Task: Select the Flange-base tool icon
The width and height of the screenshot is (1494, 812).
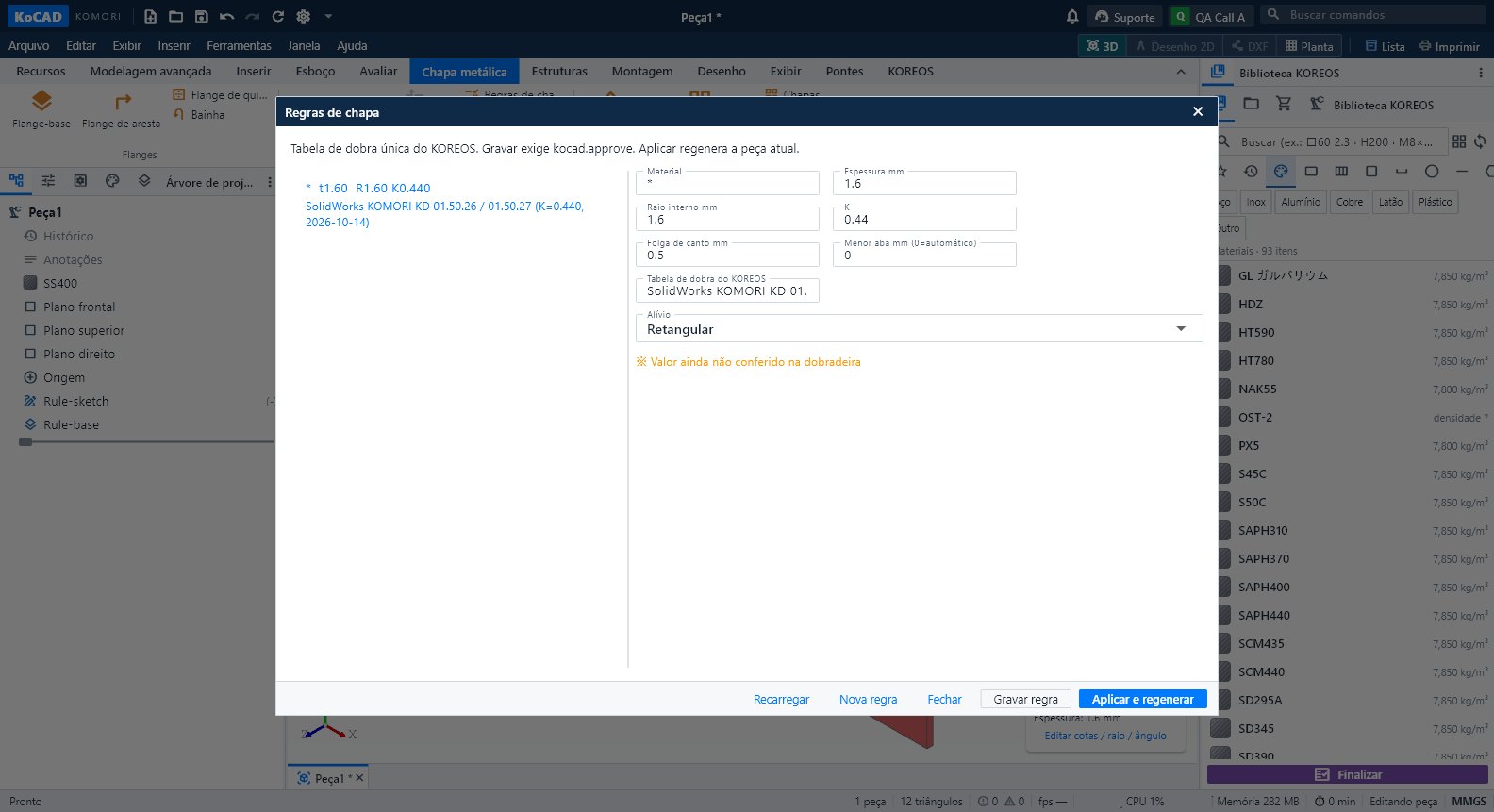Action: [41, 101]
